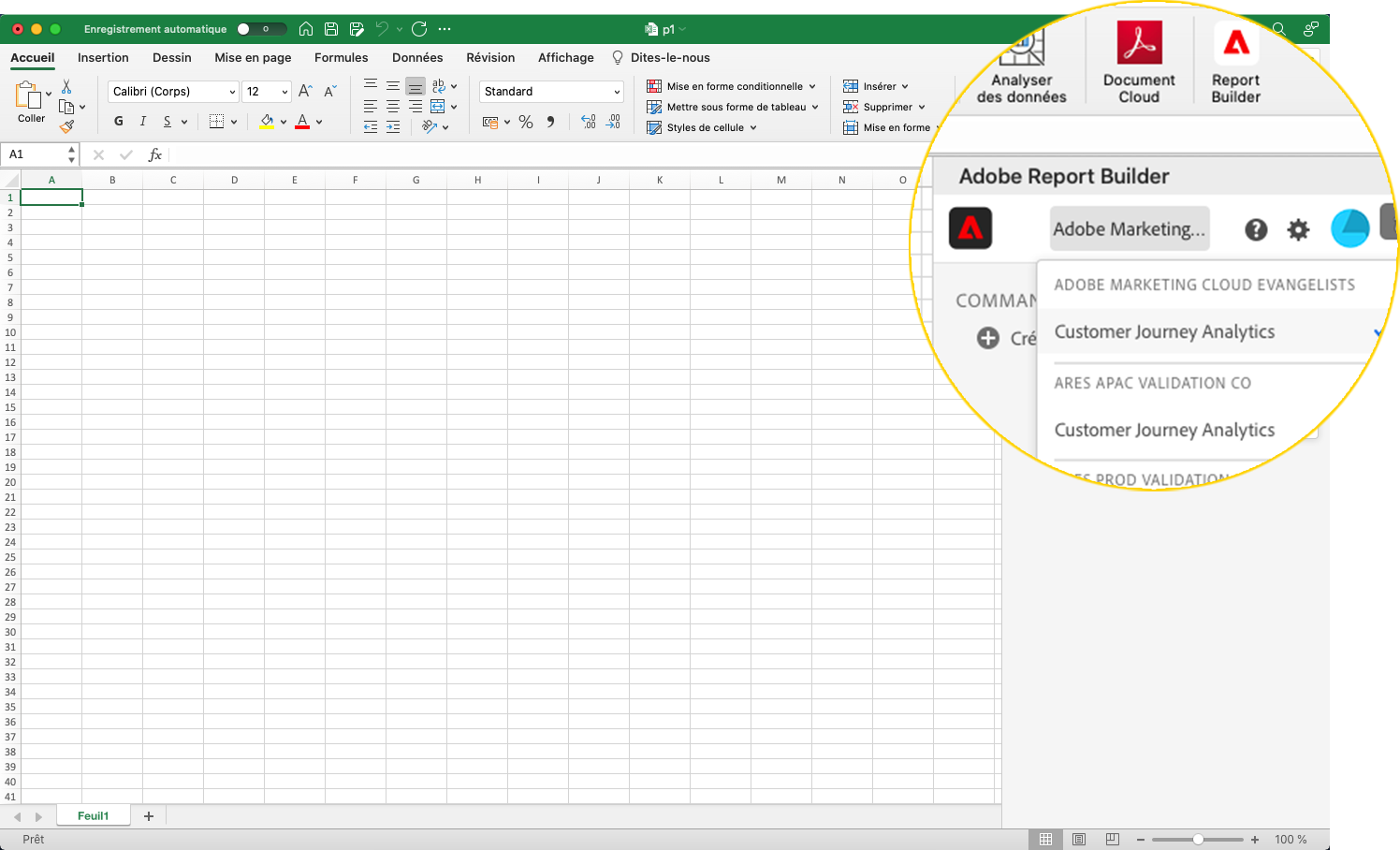1400x850 pixels.
Task: Open the Home icon in title bar
Action: tap(306, 29)
